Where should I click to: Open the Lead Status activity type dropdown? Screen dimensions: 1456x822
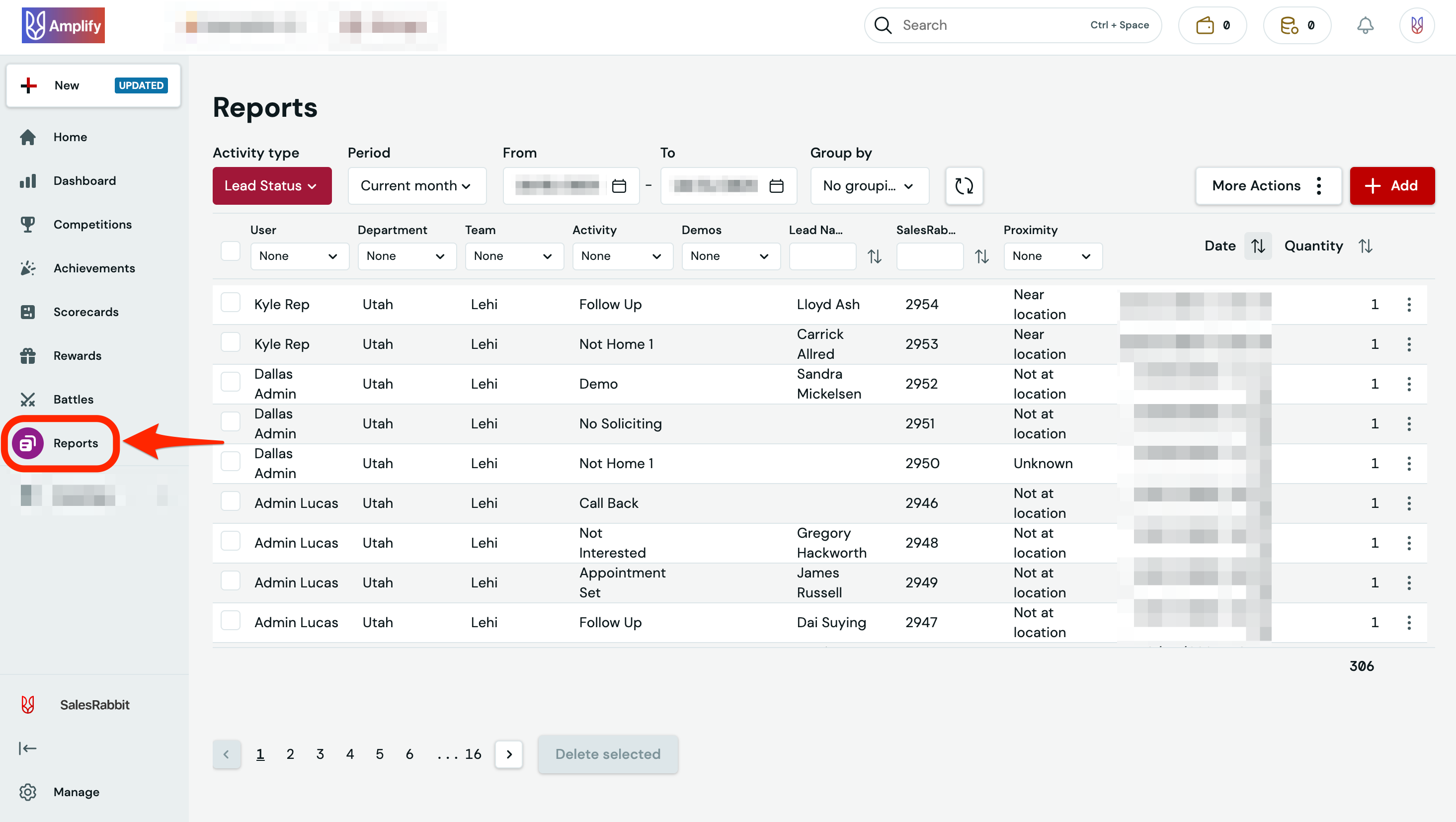coord(272,185)
